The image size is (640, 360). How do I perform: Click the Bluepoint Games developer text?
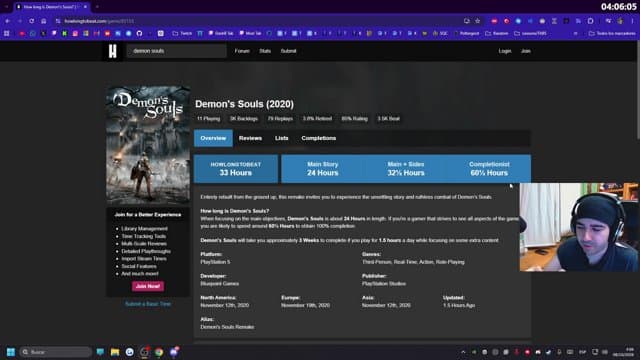(x=220, y=284)
